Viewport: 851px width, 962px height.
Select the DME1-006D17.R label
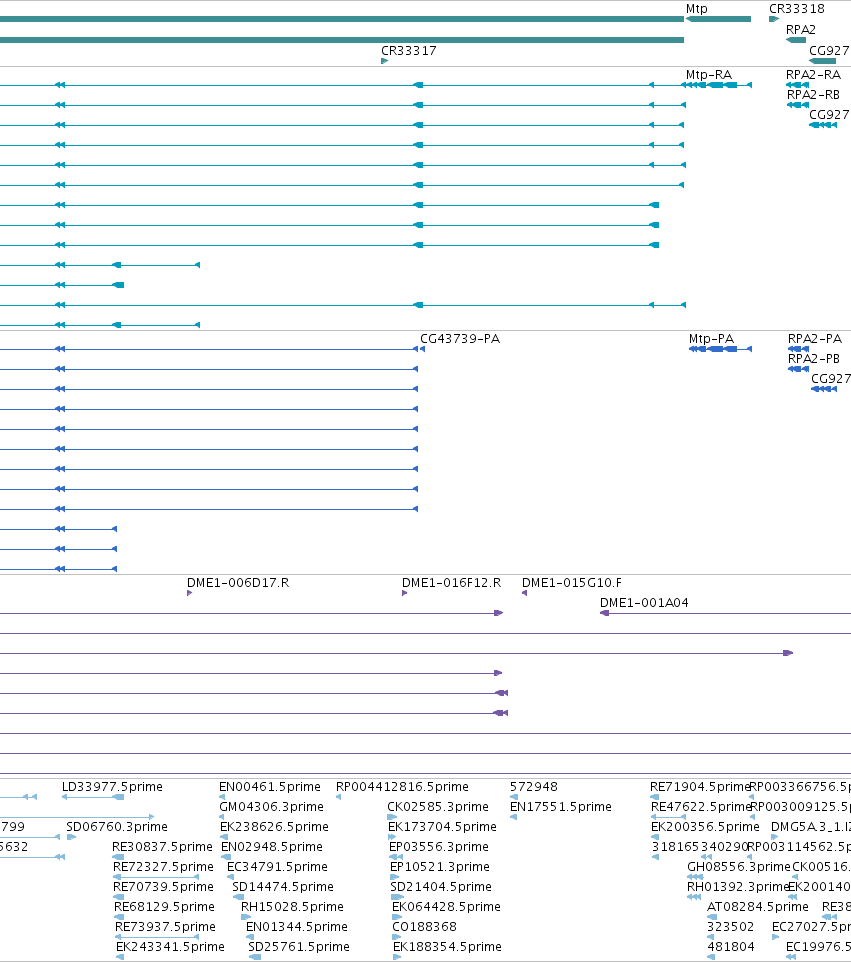(x=238, y=582)
